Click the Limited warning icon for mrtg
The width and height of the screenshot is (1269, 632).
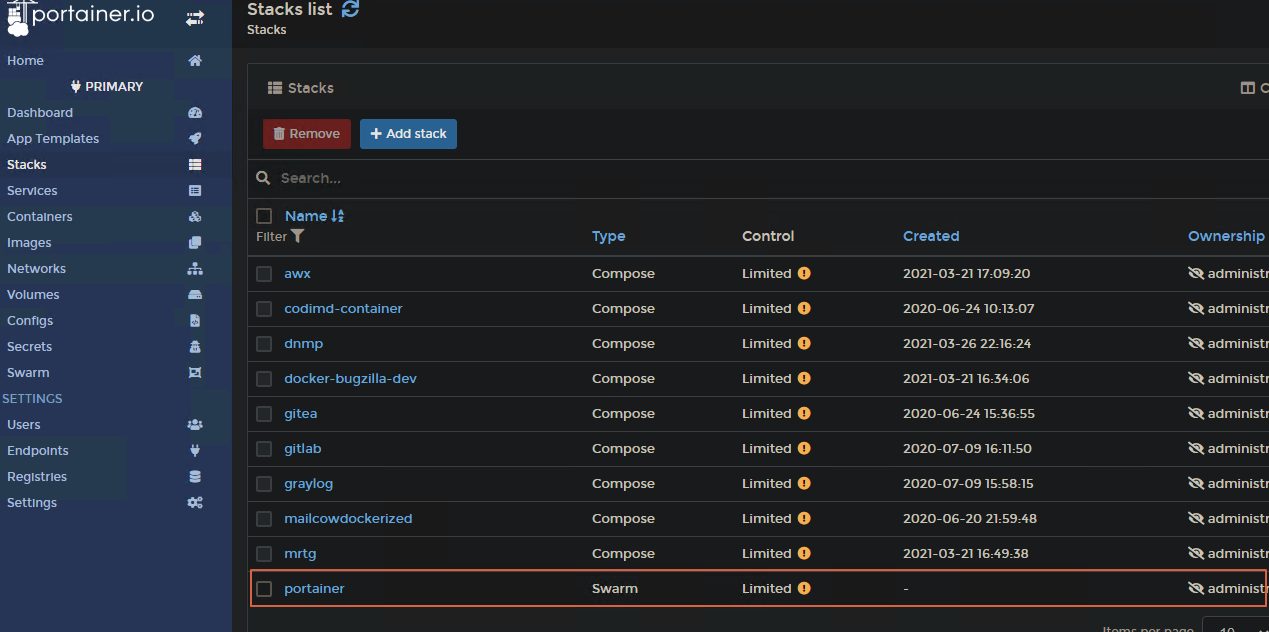tap(804, 554)
